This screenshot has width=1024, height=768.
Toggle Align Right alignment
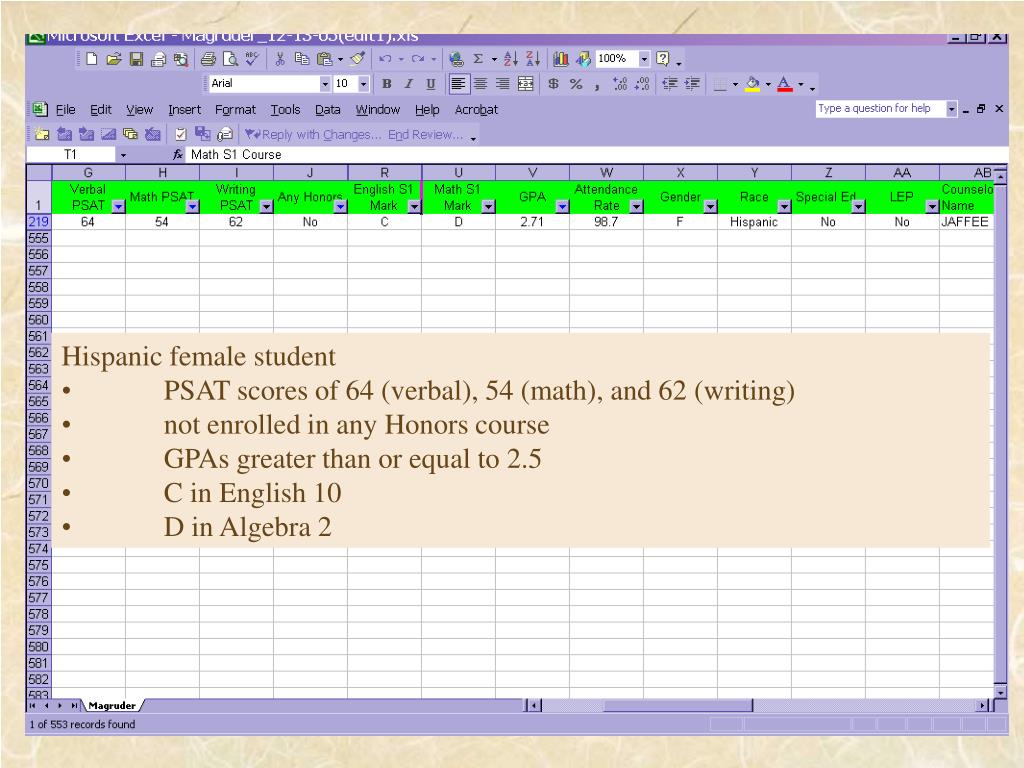pyautogui.click(x=503, y=84)
